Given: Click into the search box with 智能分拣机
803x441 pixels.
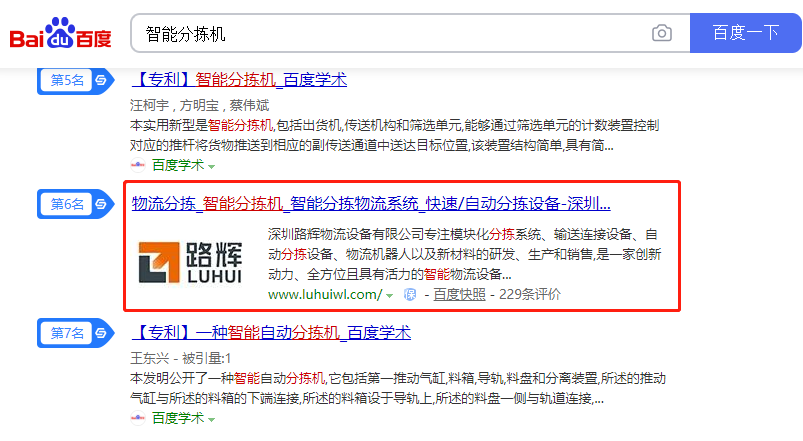Looking at the screenshot, I should coord(390,33).
